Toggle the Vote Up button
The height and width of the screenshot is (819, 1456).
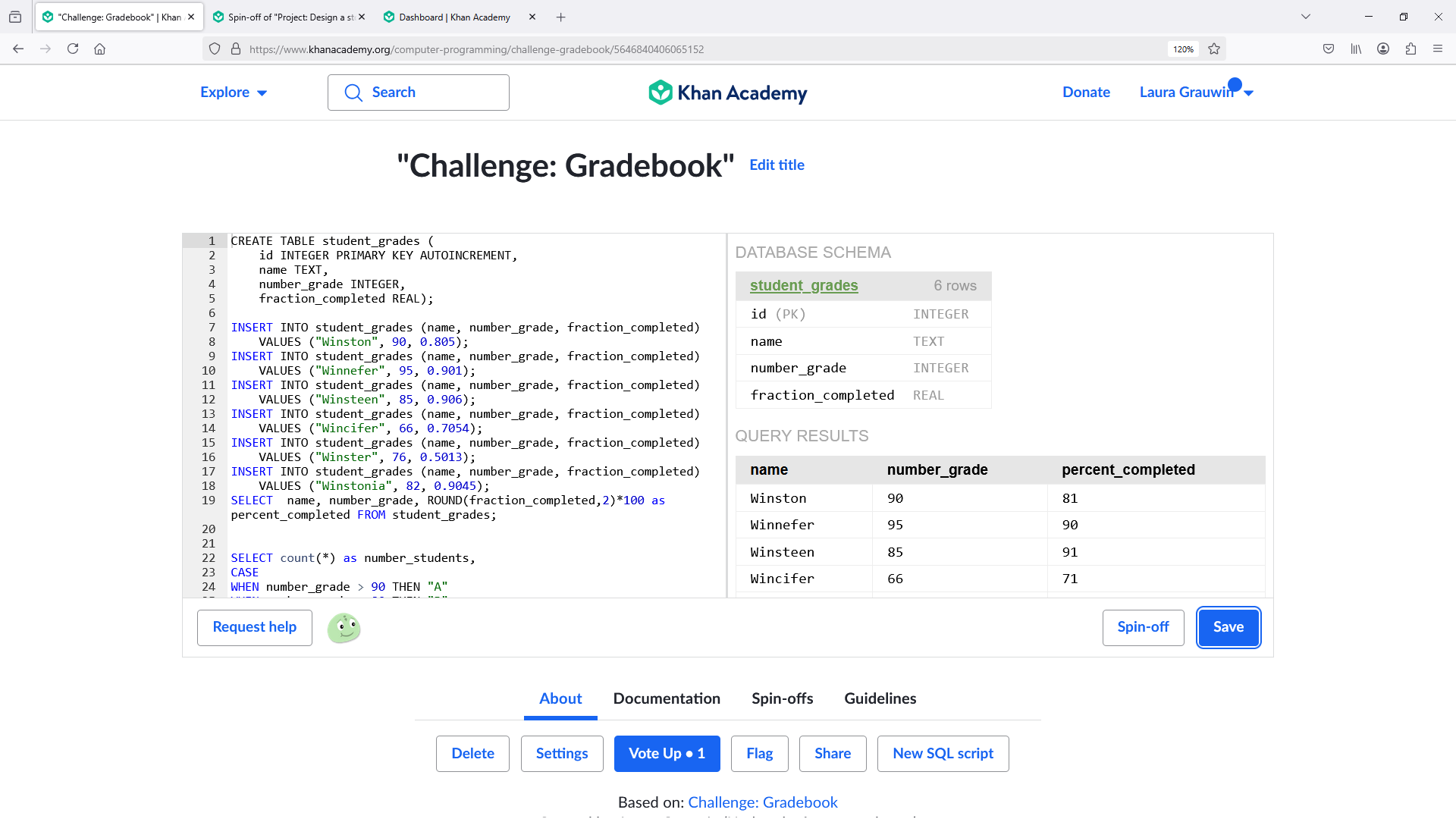(667, 754)
